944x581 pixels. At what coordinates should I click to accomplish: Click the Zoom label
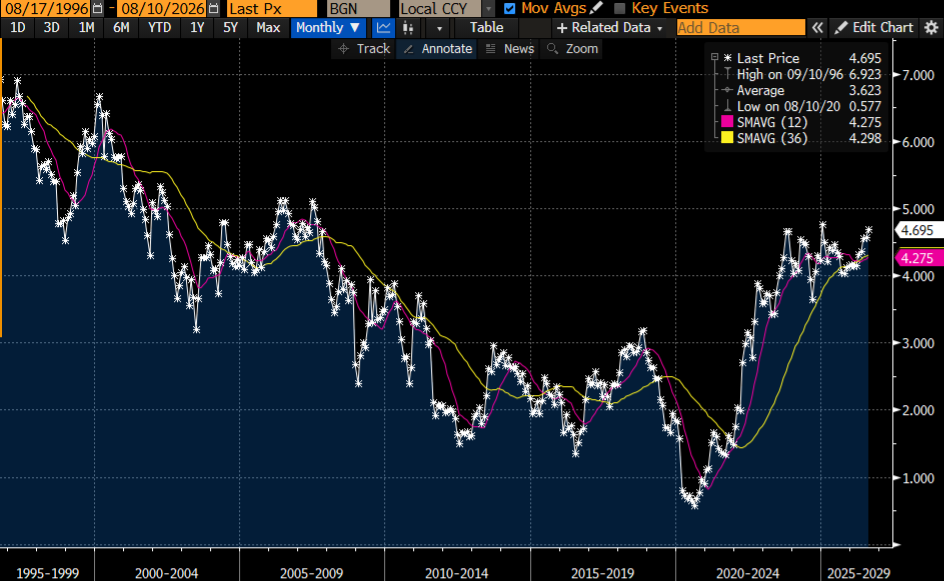click(582, 49)
